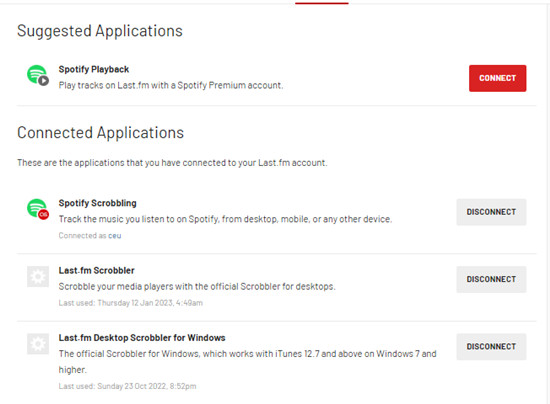Click the 'official Scrobbler for Windows' description text
Viewport: 550px width, 404px height.
tap(247, 362)
